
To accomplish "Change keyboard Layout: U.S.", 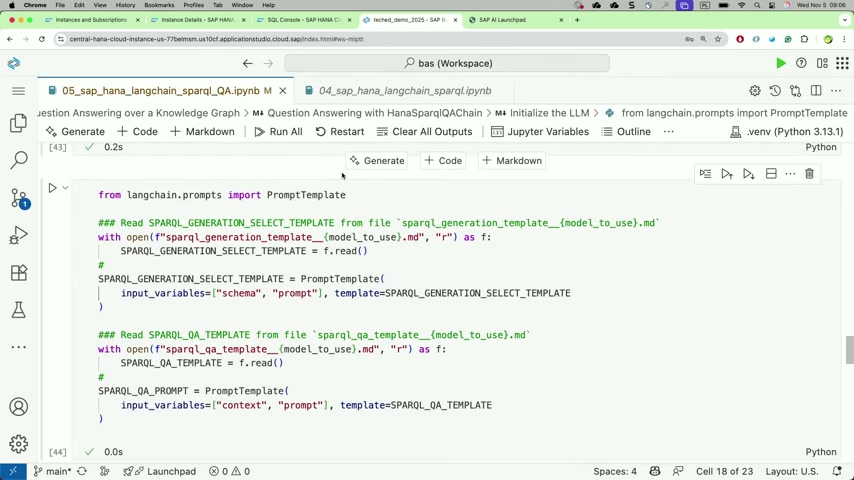I will point(792,471).
